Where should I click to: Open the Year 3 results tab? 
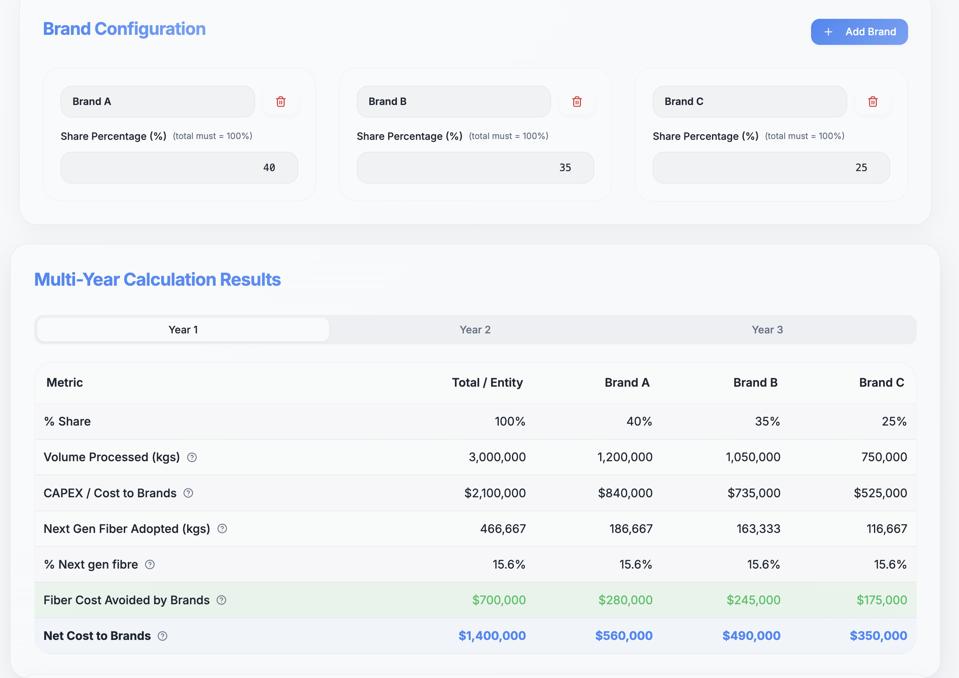click(x=767, y=330)
